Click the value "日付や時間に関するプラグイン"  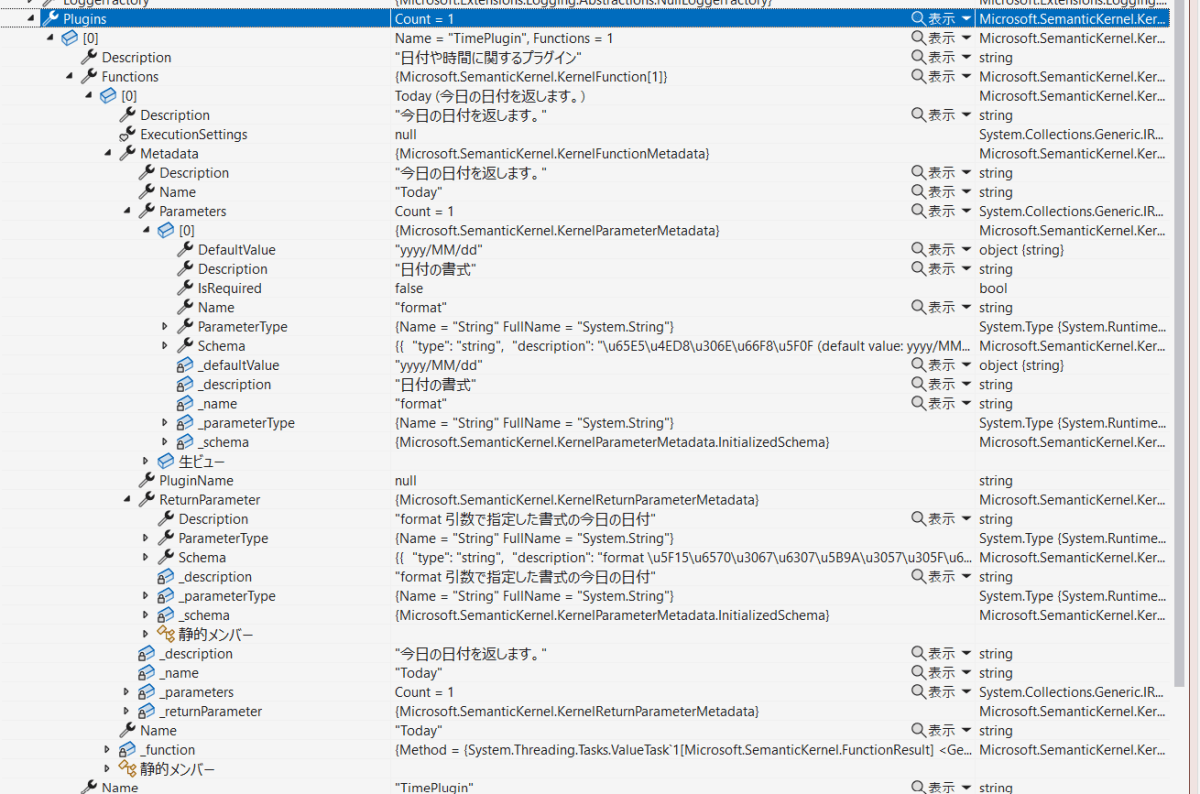(x=489, y=58)
